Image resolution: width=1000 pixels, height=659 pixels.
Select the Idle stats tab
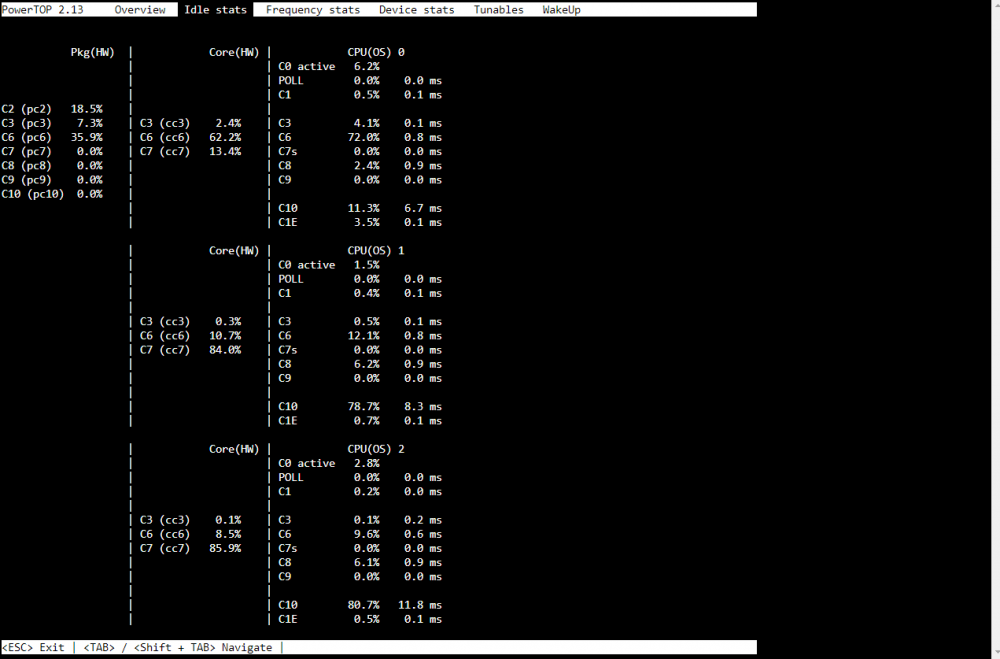point(216,10)
